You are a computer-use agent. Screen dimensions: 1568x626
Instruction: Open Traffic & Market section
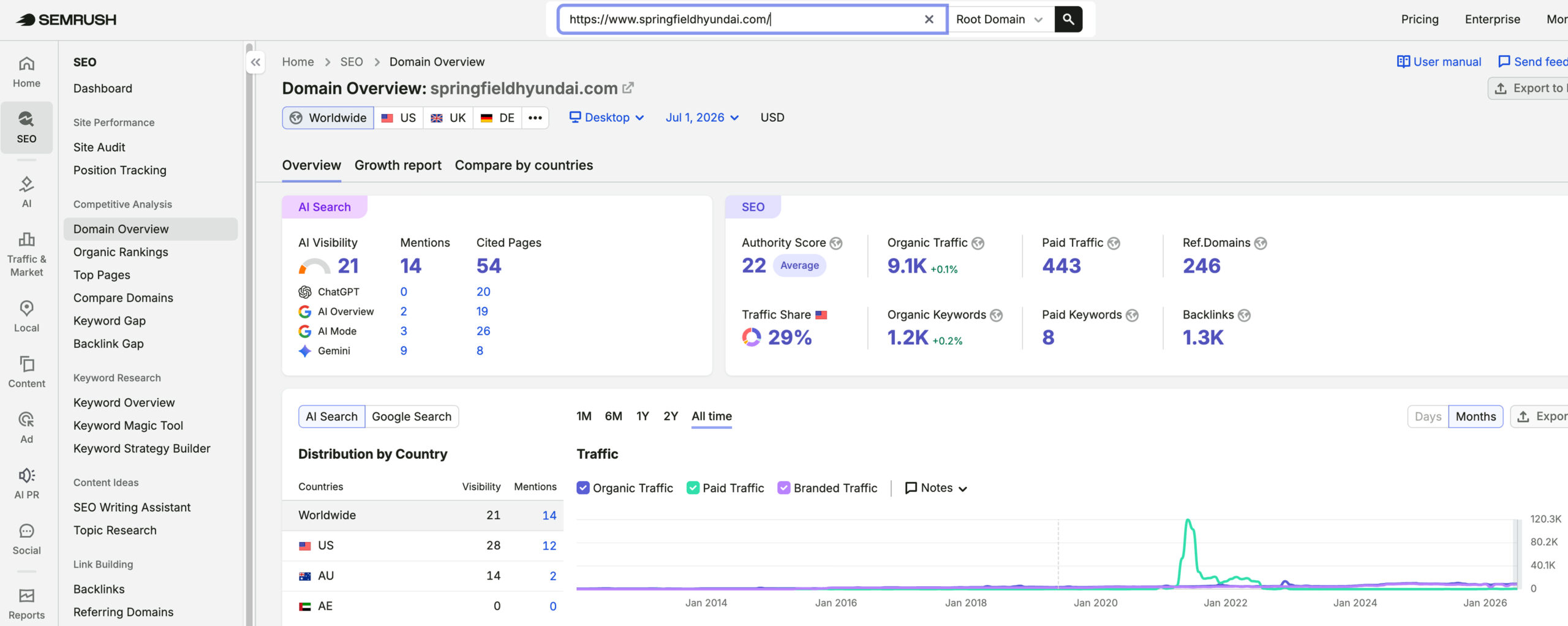click(x=26, y=254)
